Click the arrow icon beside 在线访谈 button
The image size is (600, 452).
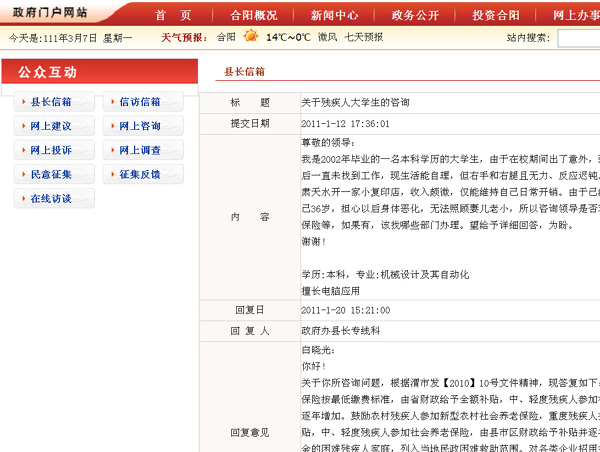[24, 198]
